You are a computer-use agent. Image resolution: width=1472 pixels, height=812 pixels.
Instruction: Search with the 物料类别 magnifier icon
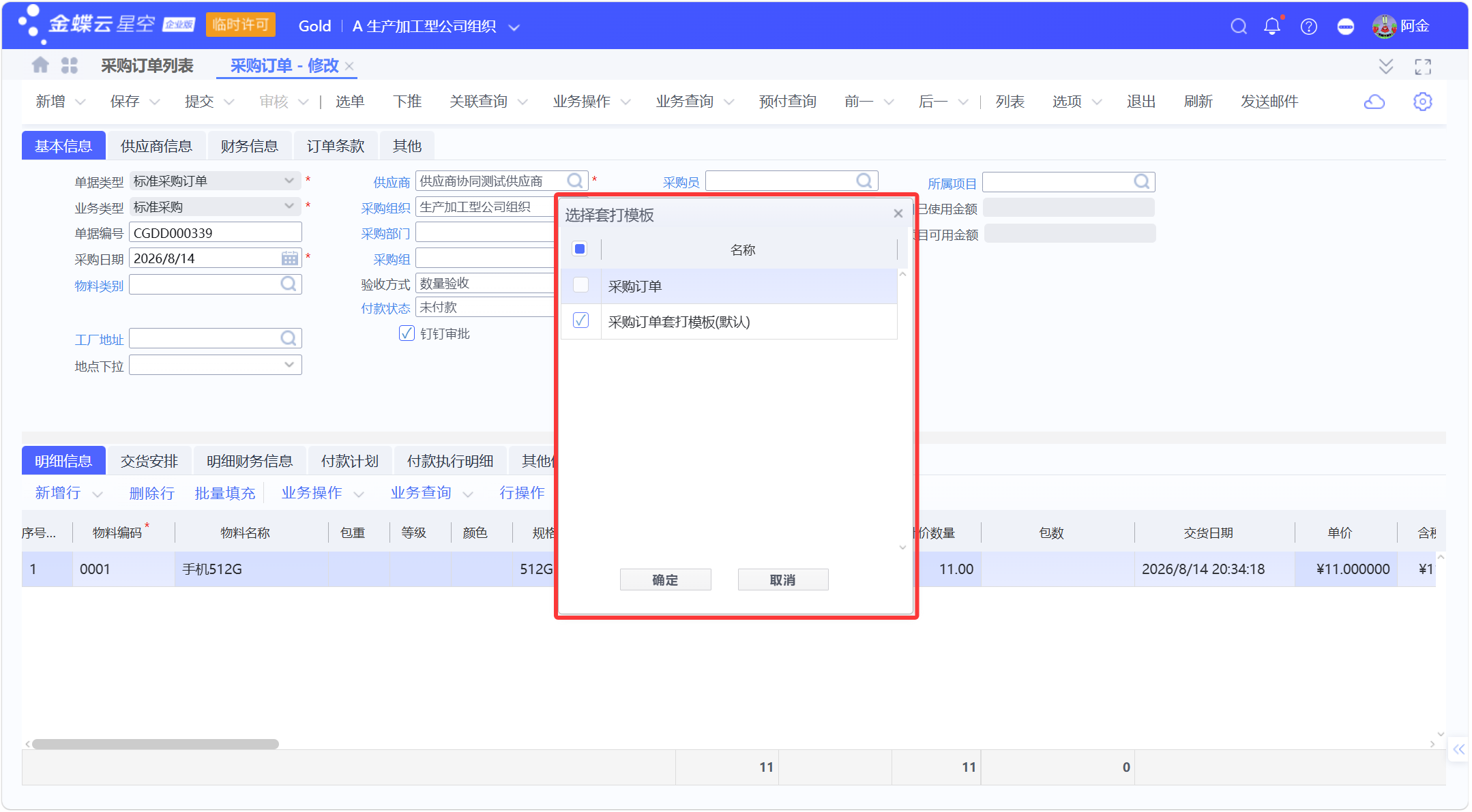click(x=289, y=284)
